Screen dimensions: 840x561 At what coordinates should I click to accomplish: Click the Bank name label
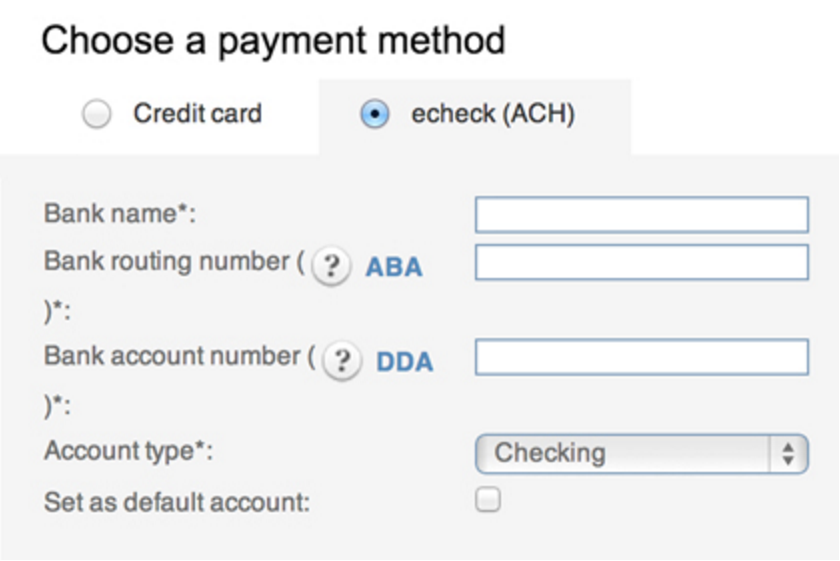(x=120, y=213)
